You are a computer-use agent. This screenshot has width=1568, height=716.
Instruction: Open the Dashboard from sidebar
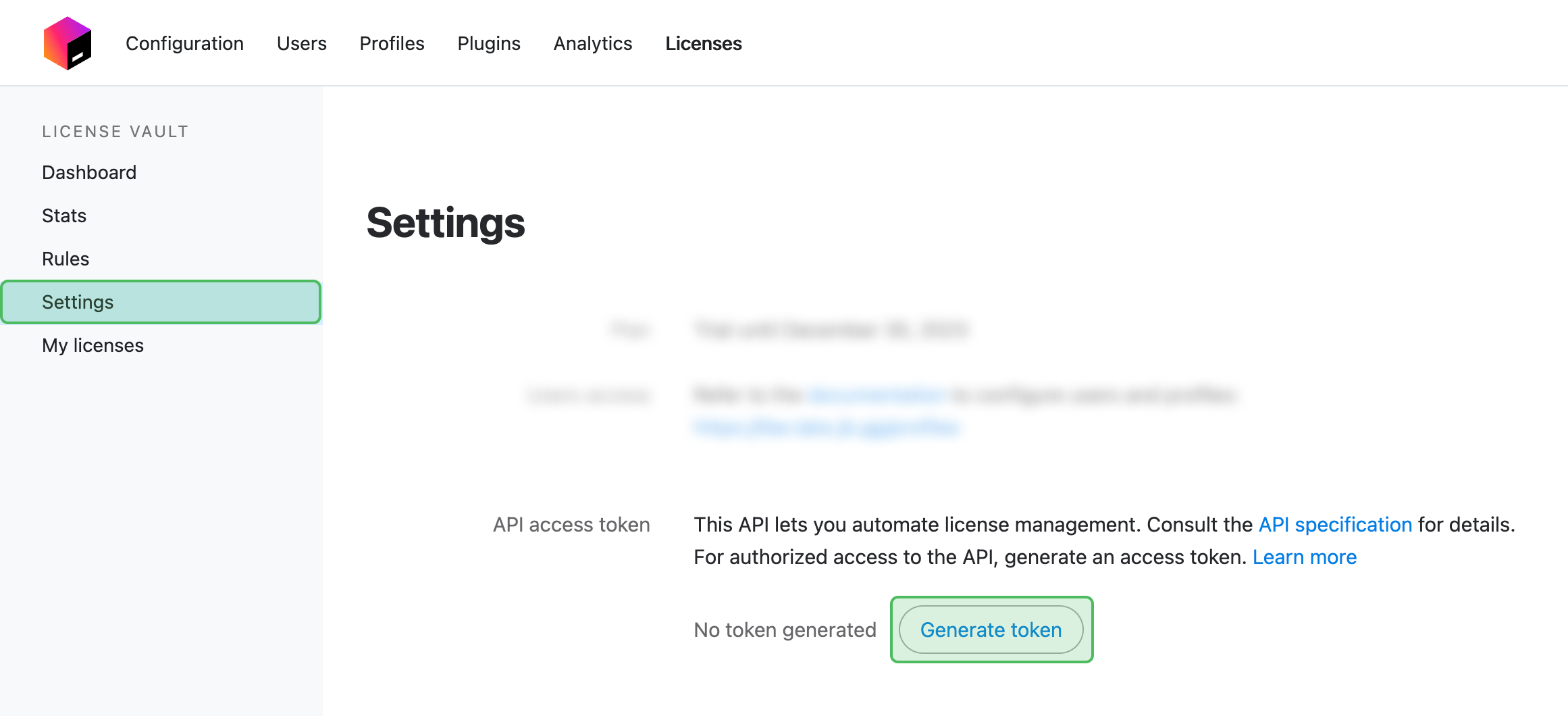(x=88, y=172)
